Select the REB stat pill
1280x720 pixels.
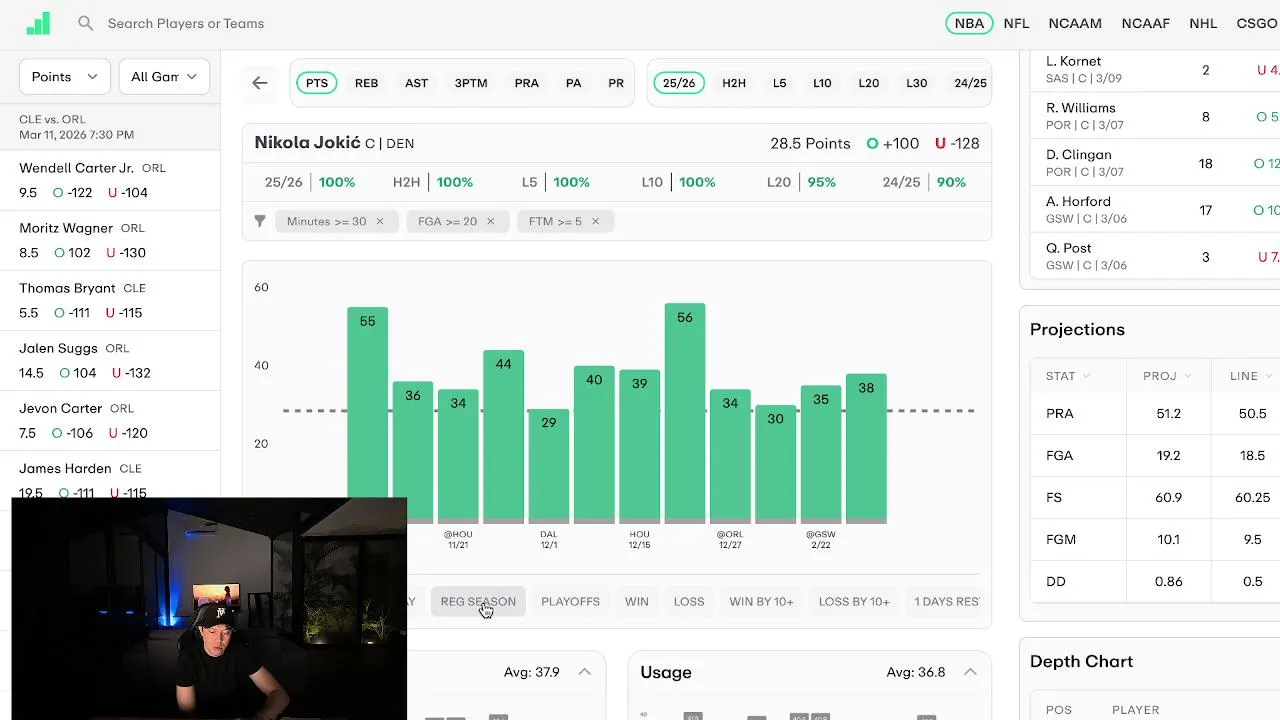click(x=367, y=83)
